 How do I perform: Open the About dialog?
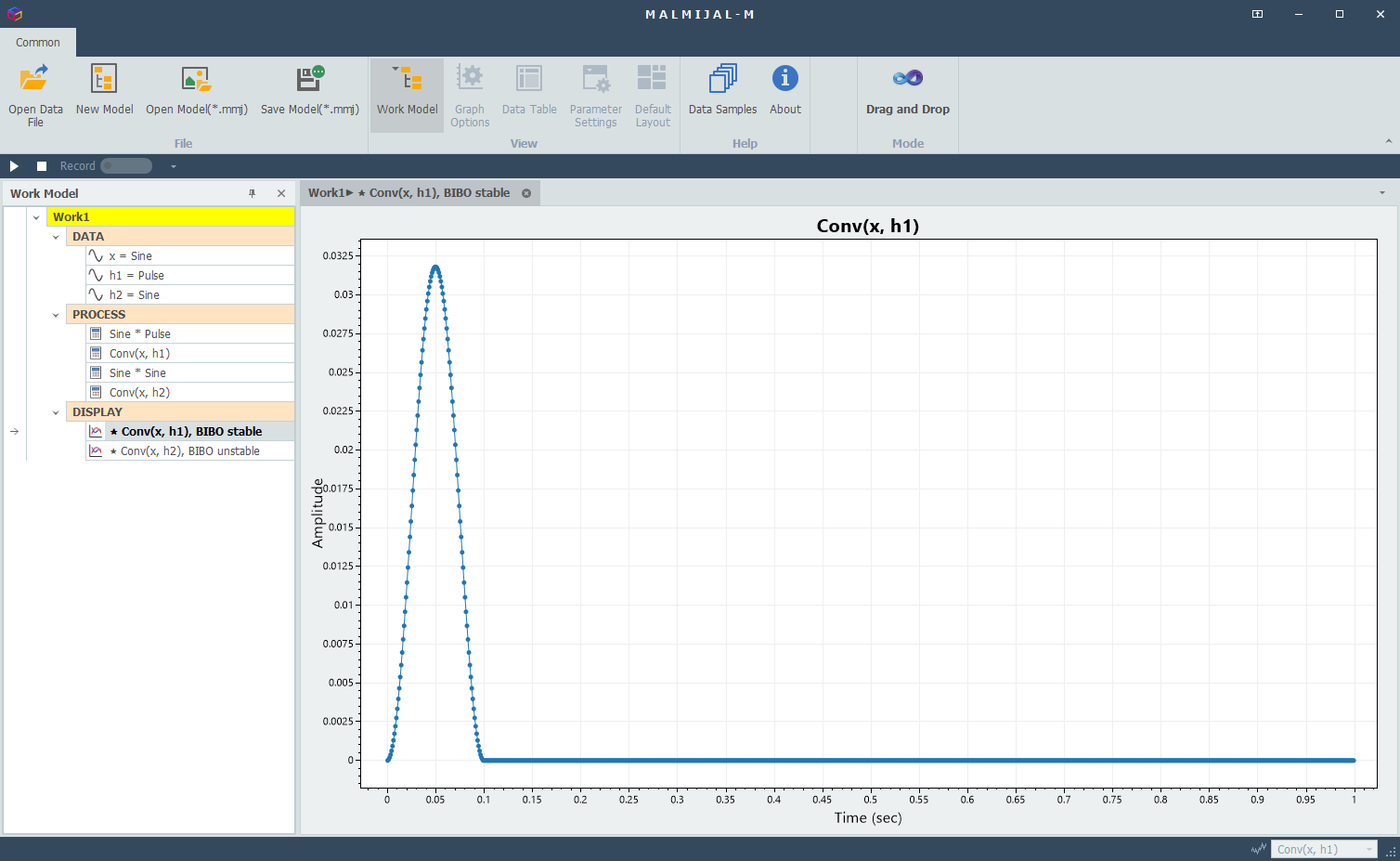pos(785,91)
